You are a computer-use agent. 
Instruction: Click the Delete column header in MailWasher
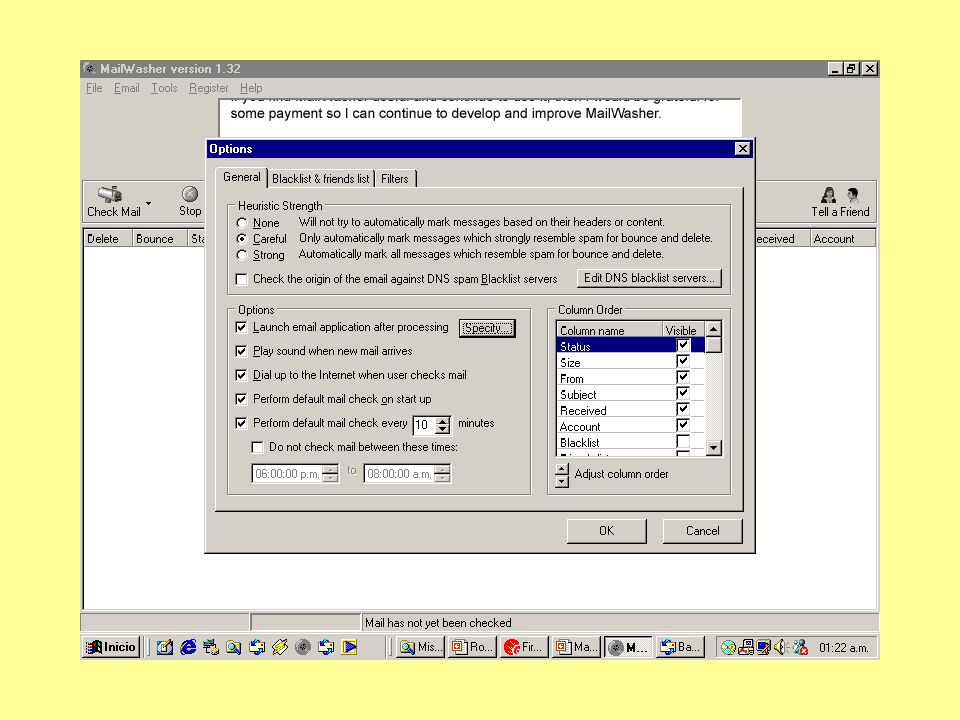(x=107, y=239)
